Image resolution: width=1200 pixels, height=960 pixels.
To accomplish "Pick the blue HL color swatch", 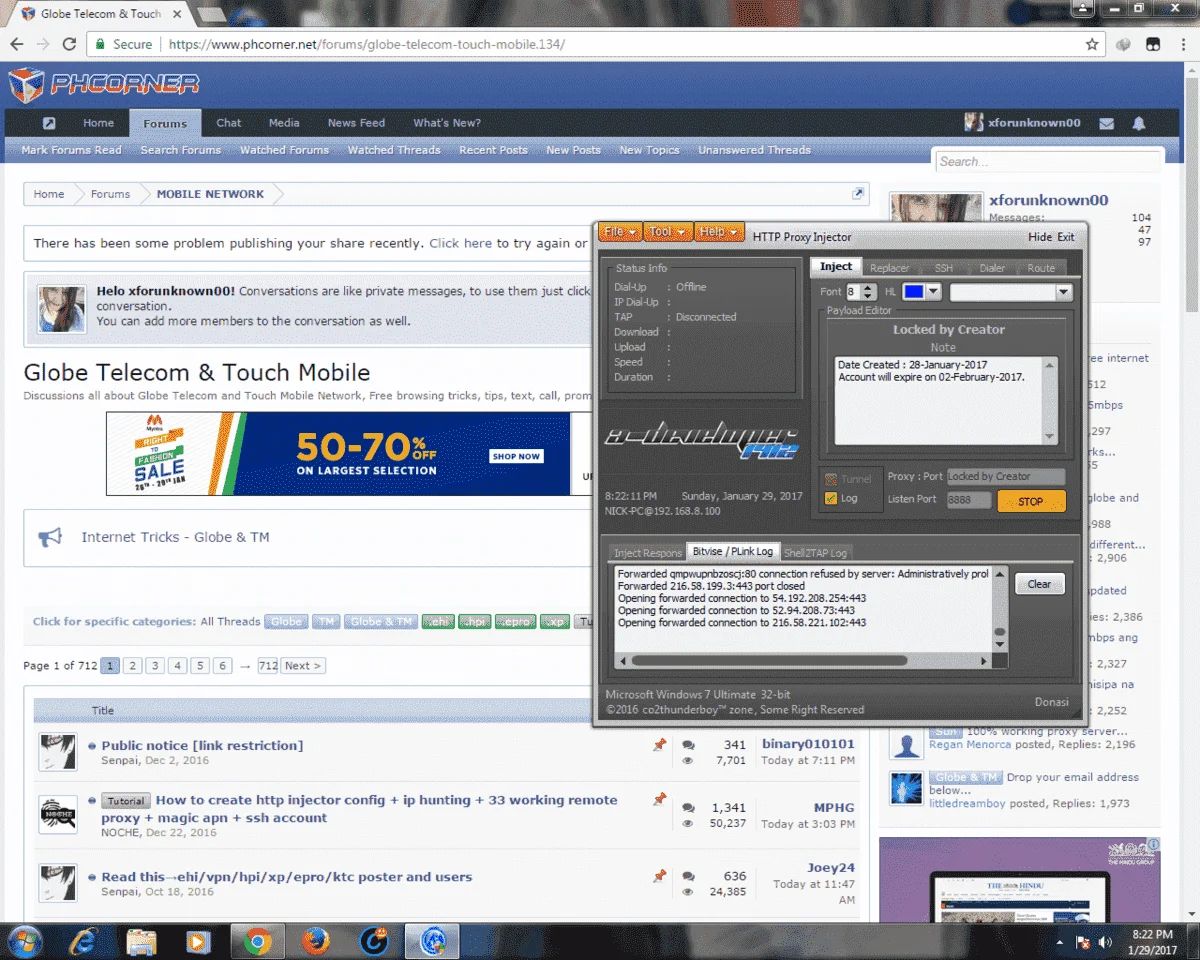I will point(913,292).
